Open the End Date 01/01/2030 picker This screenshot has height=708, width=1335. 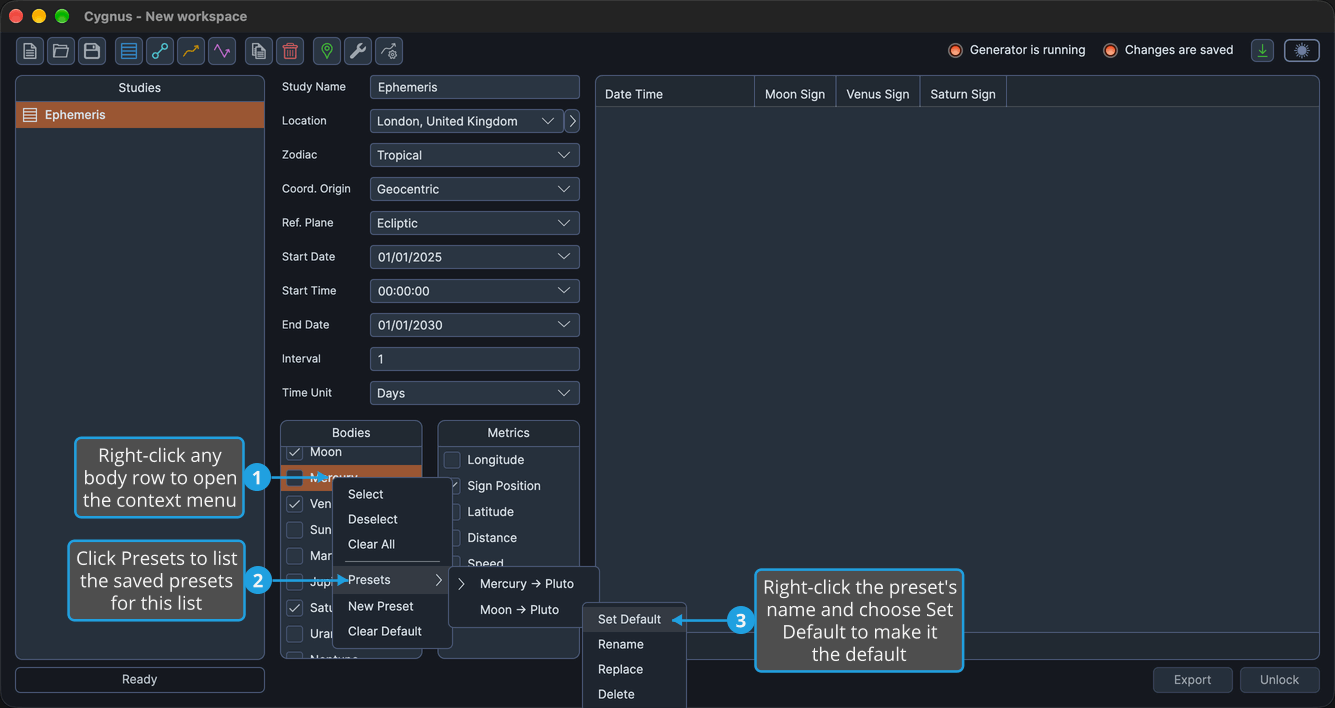[475, 325]
